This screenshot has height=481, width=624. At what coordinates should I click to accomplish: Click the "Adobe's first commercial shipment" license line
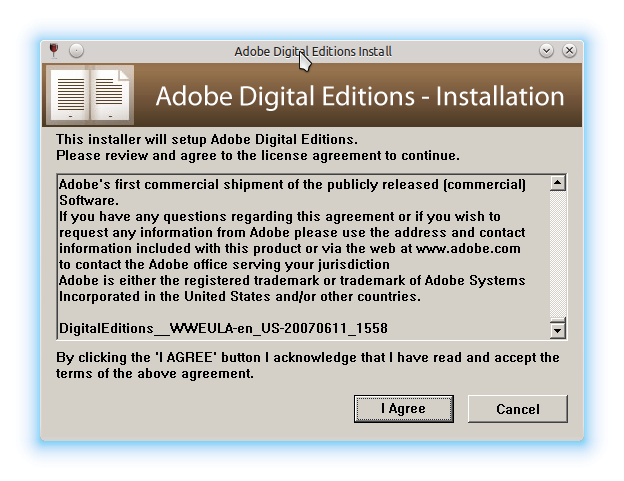[x=292, y=184]
